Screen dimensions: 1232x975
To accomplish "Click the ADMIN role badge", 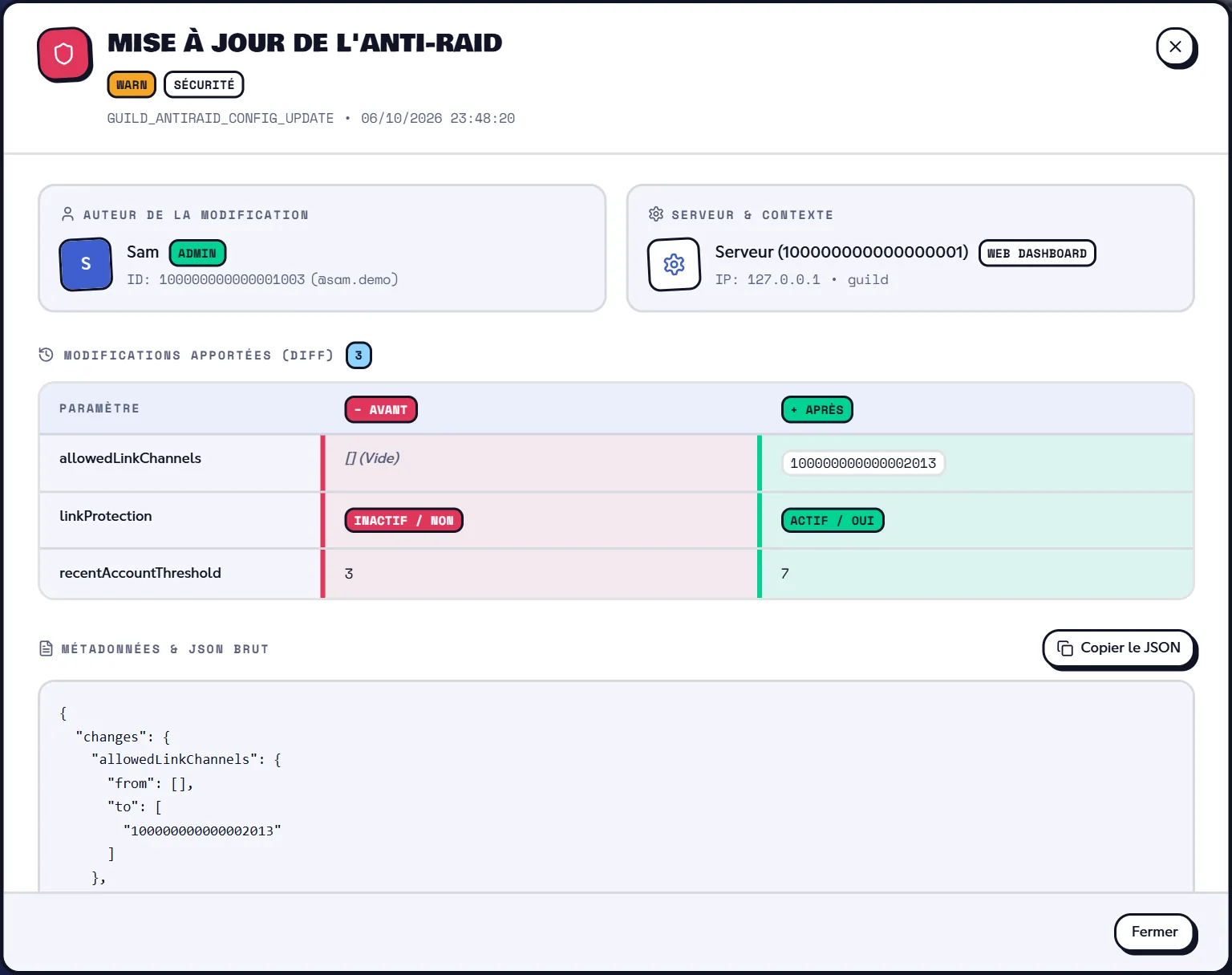I will point(197,253).
